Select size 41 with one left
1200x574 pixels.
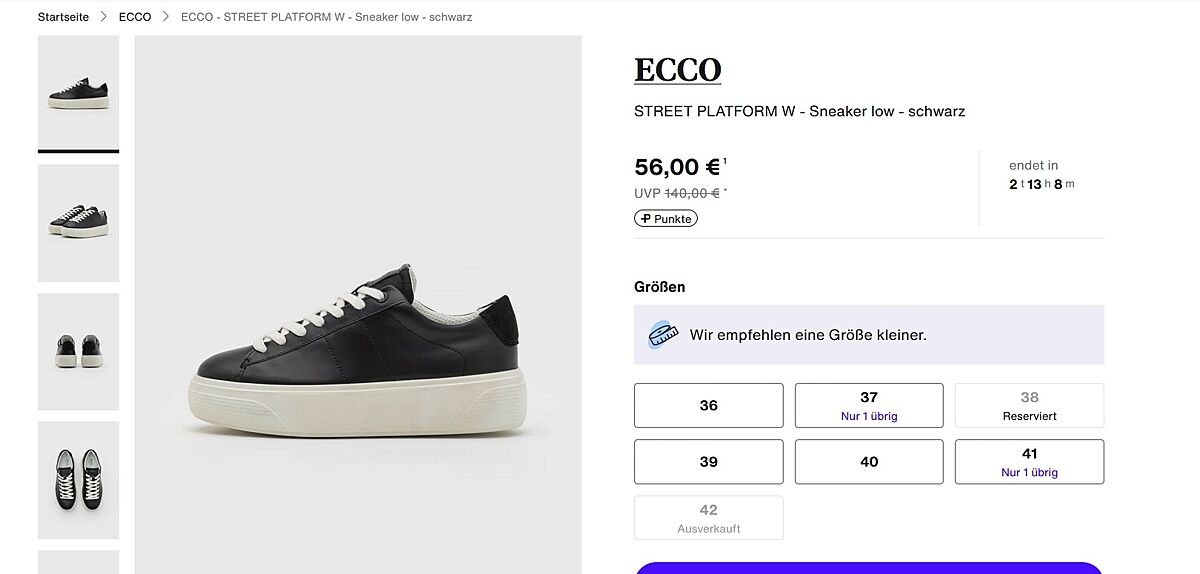click(1029, 461)
